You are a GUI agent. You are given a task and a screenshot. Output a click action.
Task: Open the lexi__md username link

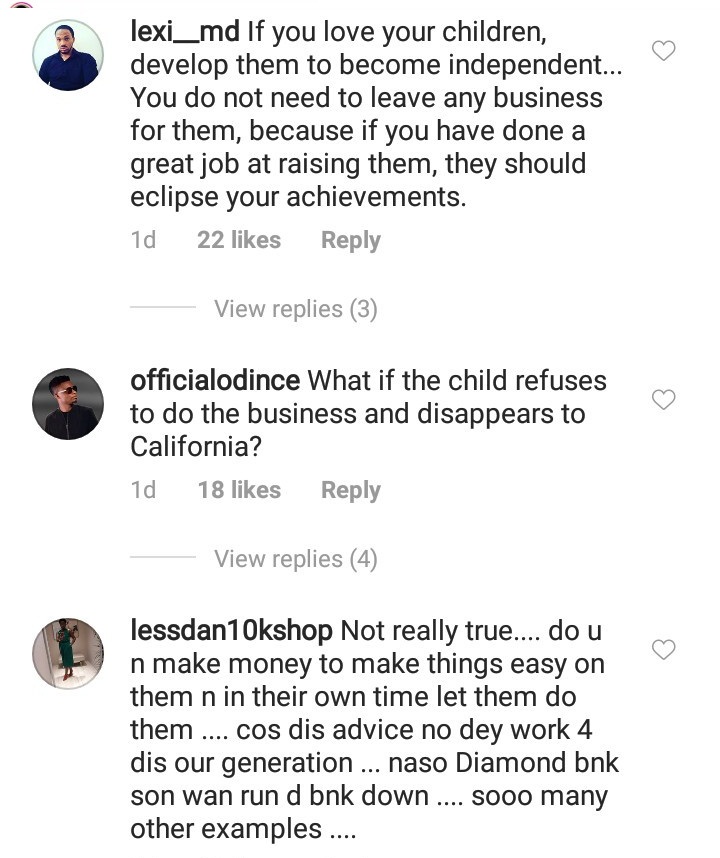[185, 32]
